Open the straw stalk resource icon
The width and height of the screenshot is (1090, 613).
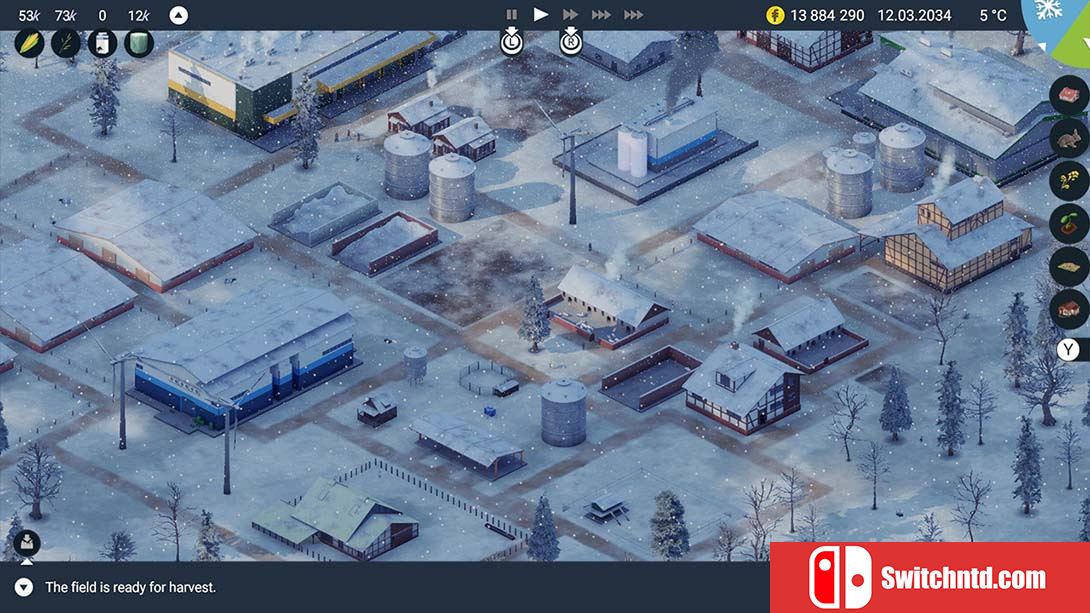pos(65,44)
